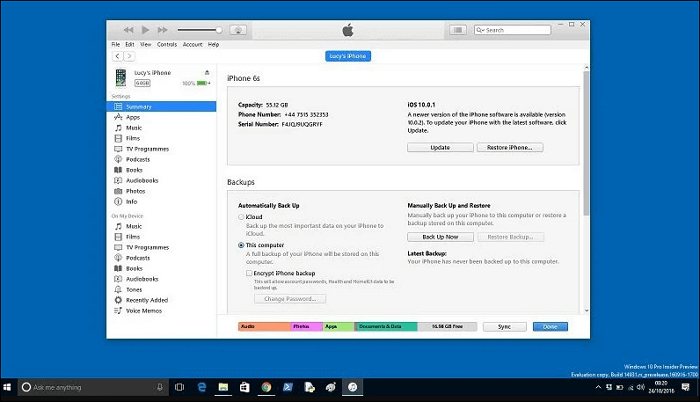Open the Controls menu
This screenshot has height=402, width=700.
(x=166, y=44)
